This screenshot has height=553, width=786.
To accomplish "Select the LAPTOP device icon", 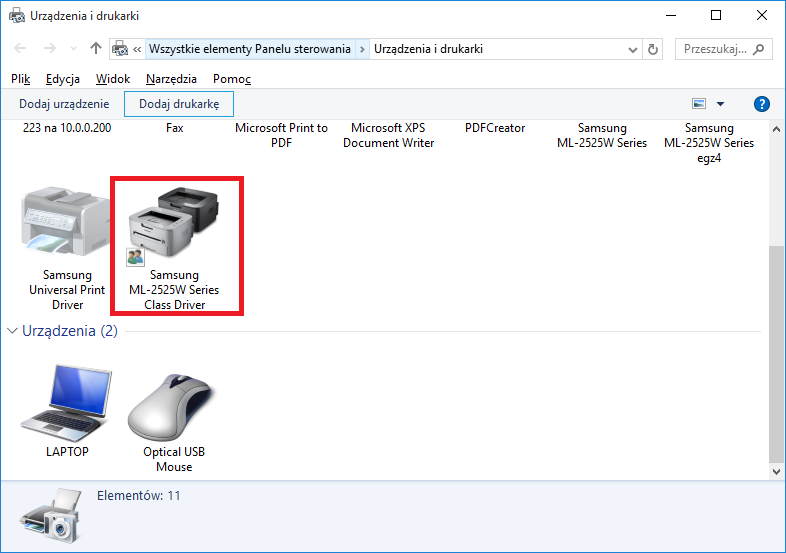I will point(67,403).
